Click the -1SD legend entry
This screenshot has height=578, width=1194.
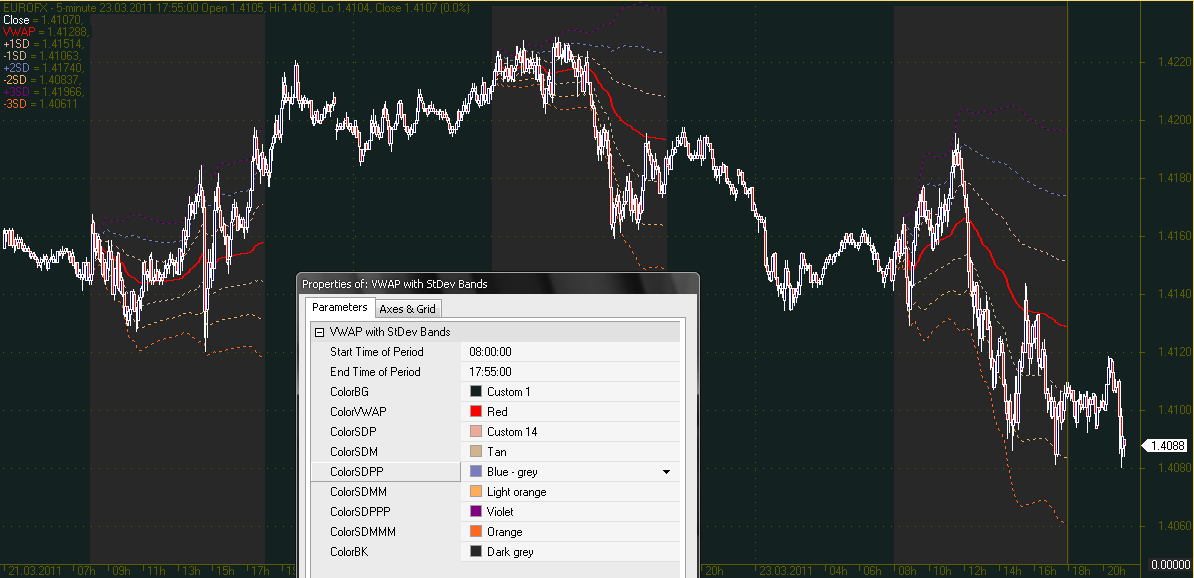click(x=43, y=56)
